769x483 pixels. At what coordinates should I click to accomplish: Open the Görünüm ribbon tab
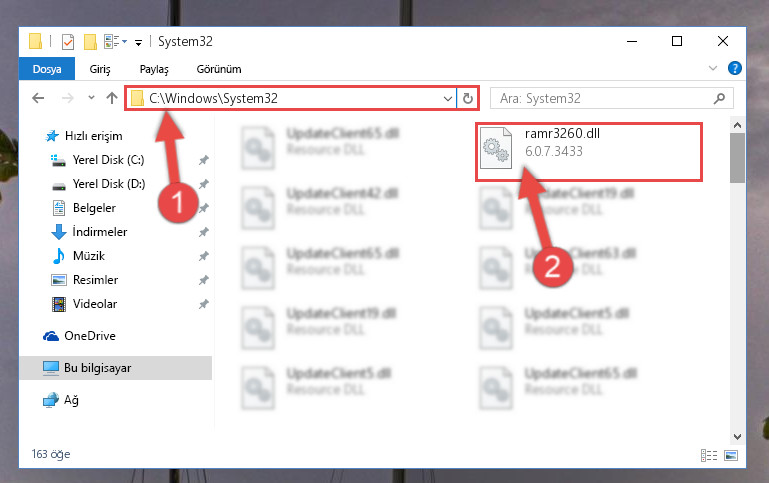point(219,69)
